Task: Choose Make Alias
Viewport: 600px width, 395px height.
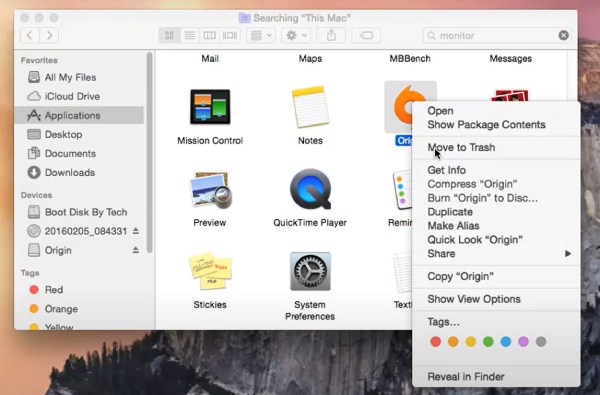Action: (x=496, y=226)
